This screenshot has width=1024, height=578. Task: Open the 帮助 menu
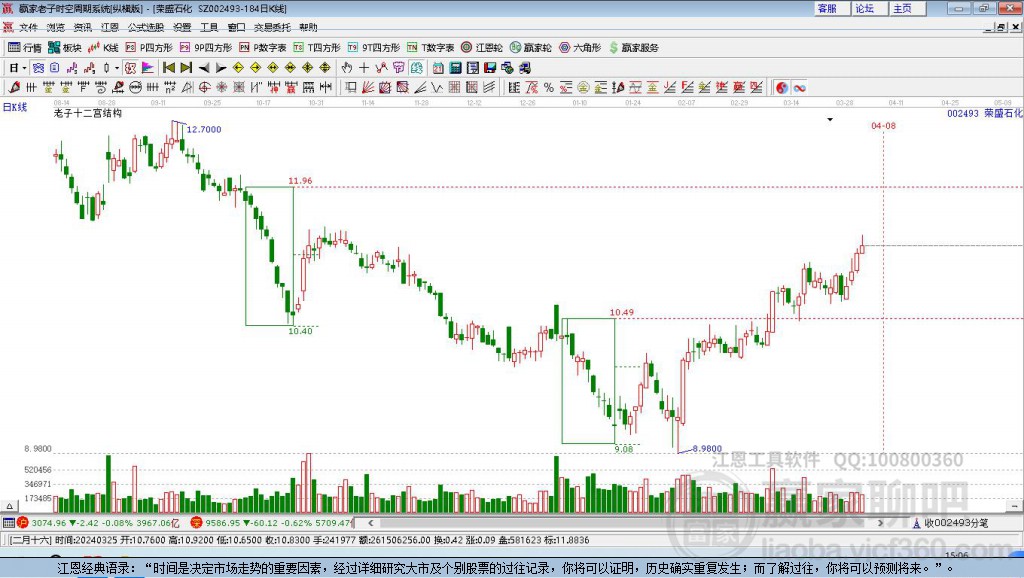coord(308,27)
